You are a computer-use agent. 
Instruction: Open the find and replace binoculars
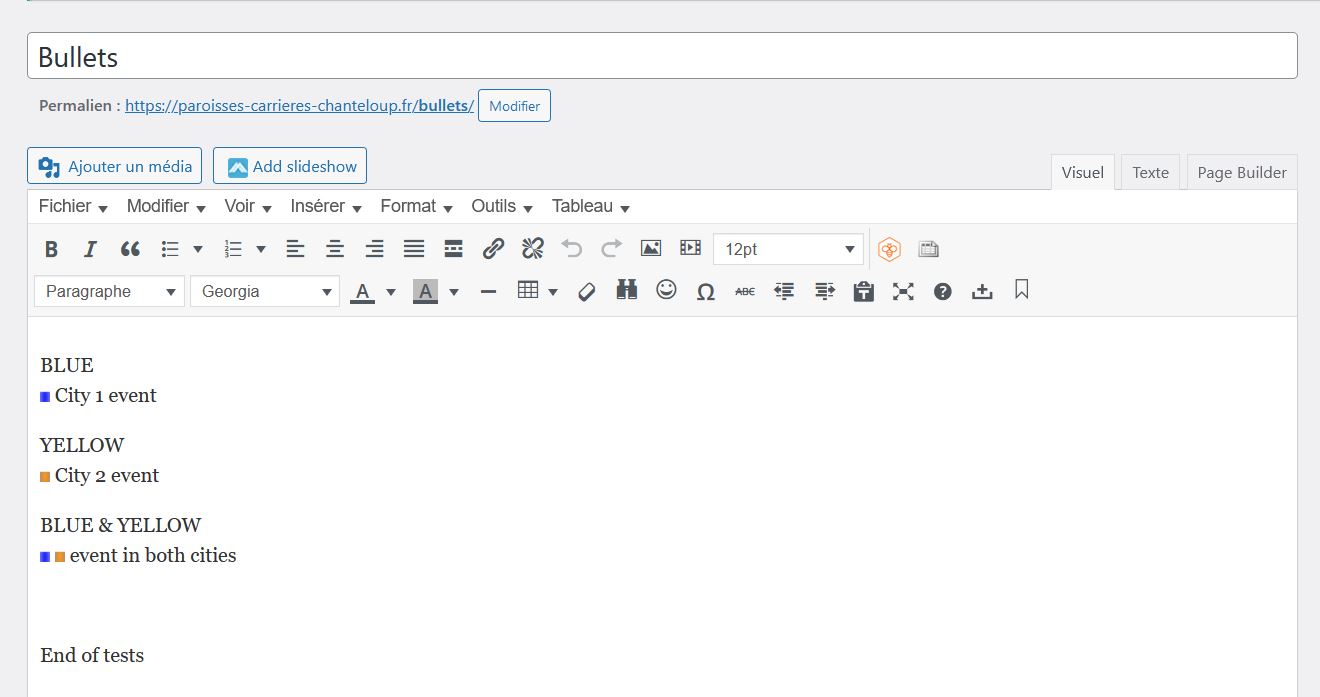[627, 291]
